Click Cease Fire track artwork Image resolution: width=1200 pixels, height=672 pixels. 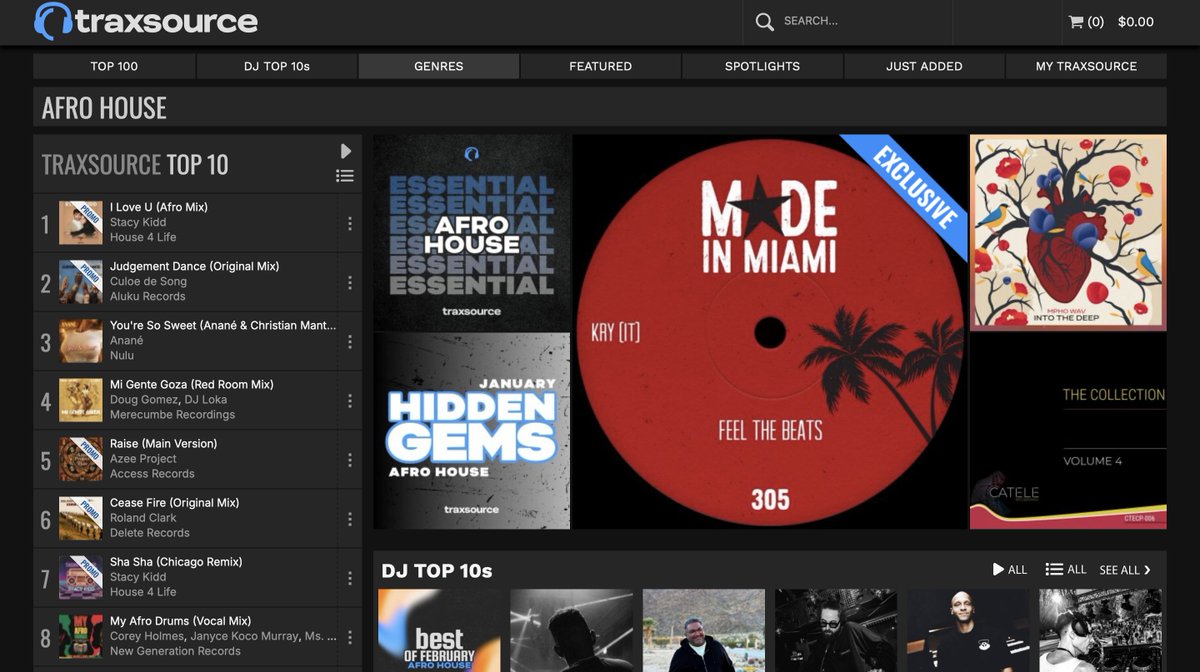tap(81, 518)
